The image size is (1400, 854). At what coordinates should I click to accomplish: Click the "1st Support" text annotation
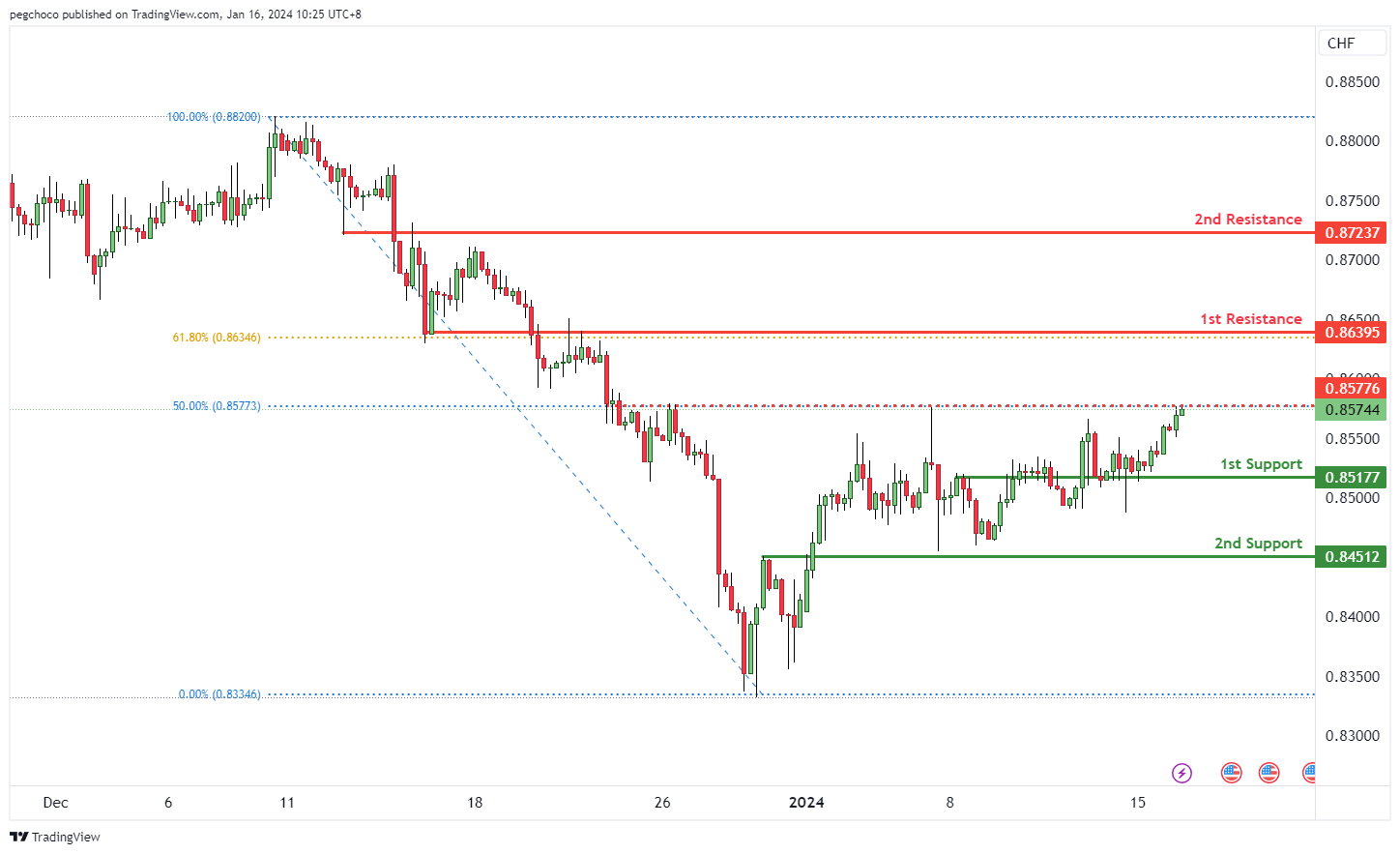1261,464
